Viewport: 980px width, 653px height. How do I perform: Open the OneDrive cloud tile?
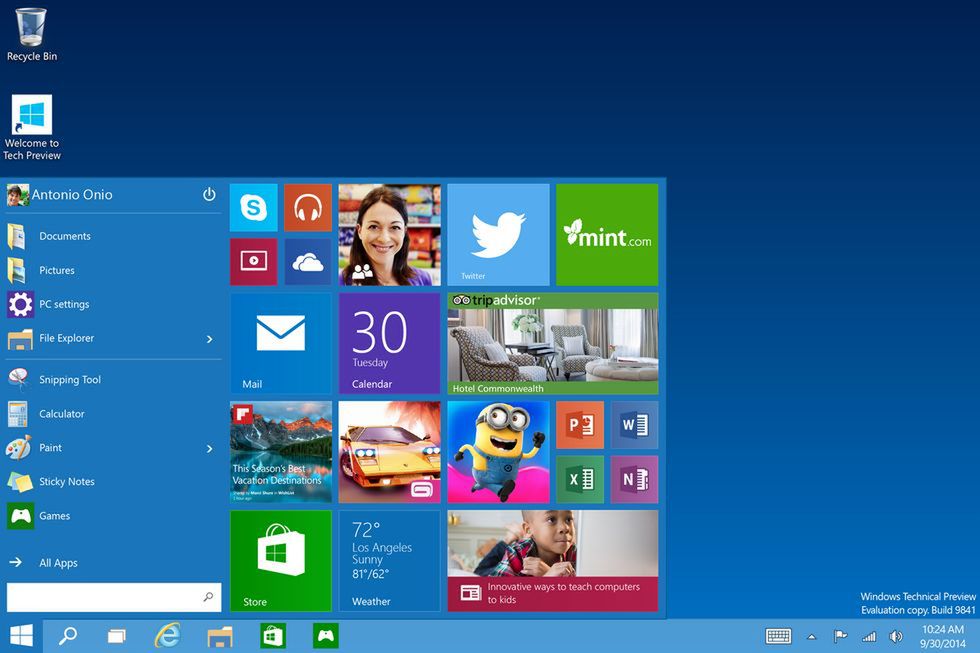tap(308, 260)
